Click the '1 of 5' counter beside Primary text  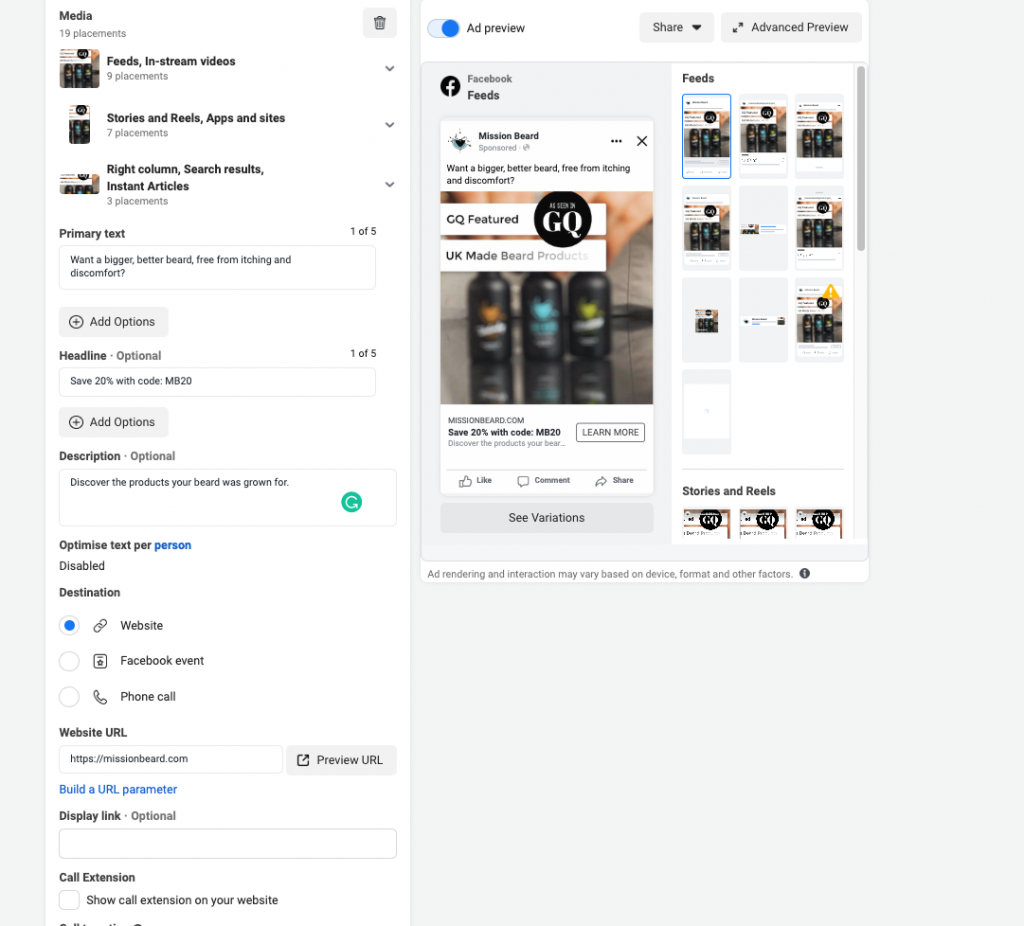click(363, 231)
